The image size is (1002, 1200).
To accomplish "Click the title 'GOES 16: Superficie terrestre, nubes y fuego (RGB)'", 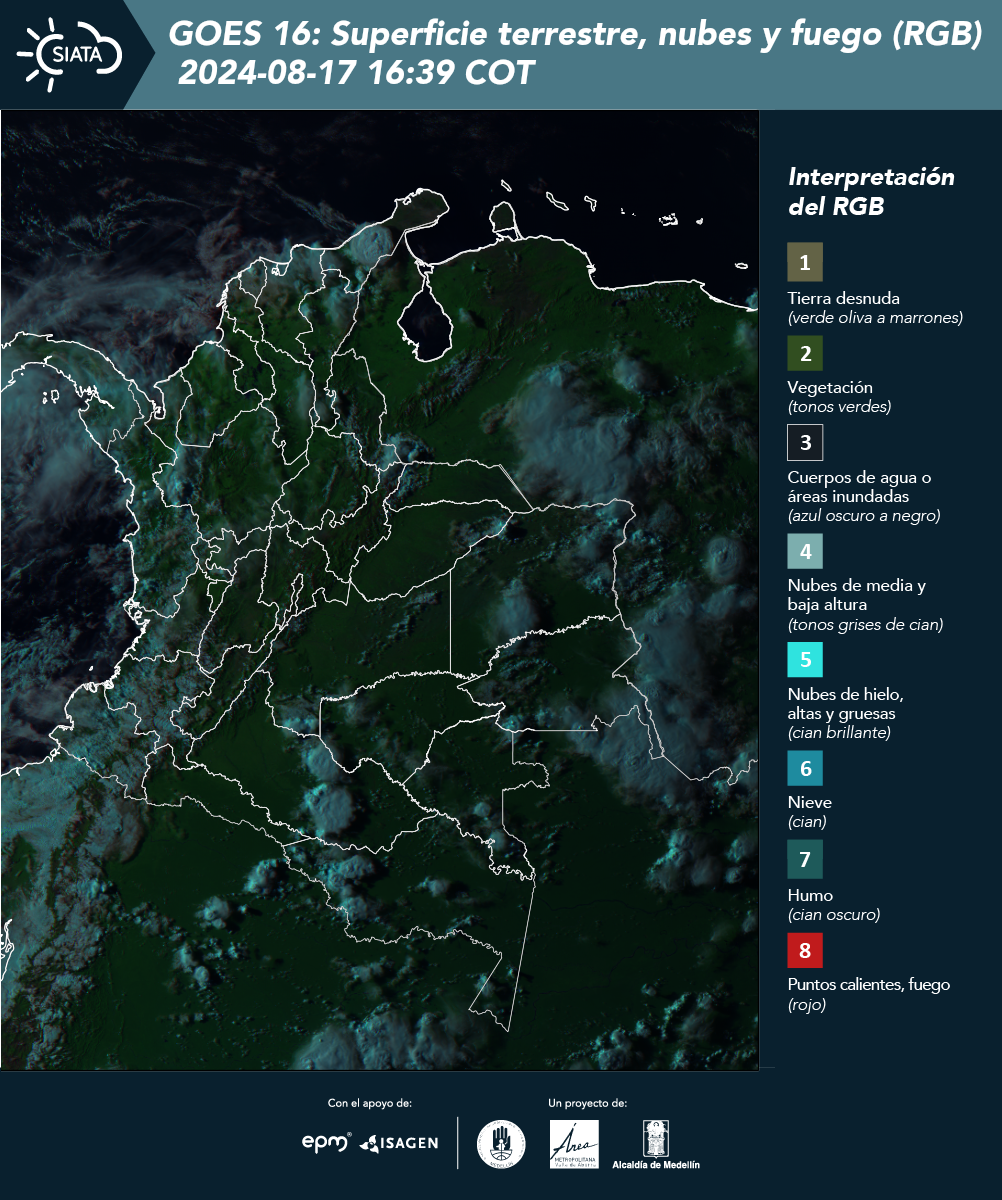I will 576,35.
